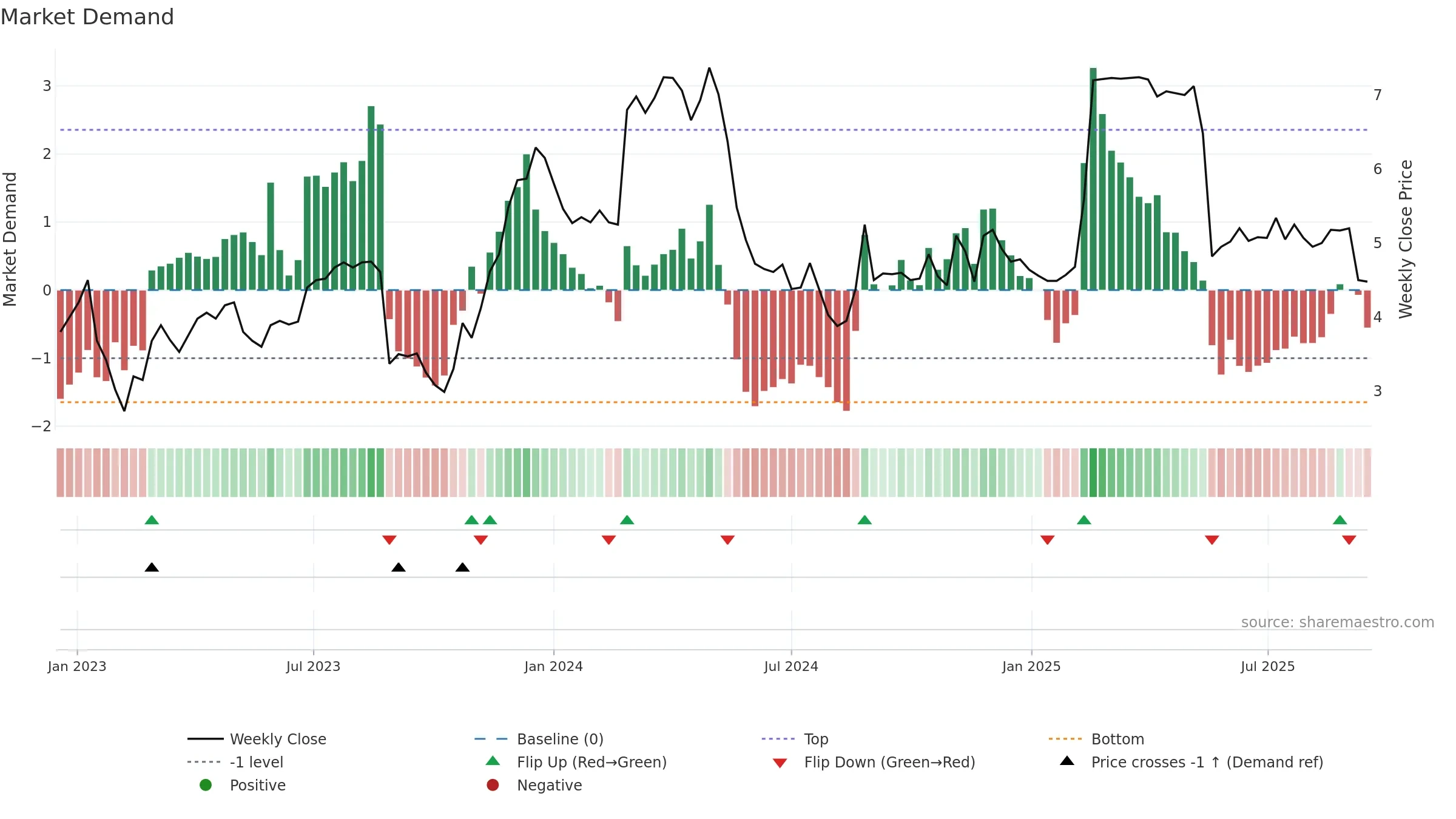Click the red flip-down marker near May 2025
The height and width of the screenshot is (819, 1456).
[x=1212, y=540]
